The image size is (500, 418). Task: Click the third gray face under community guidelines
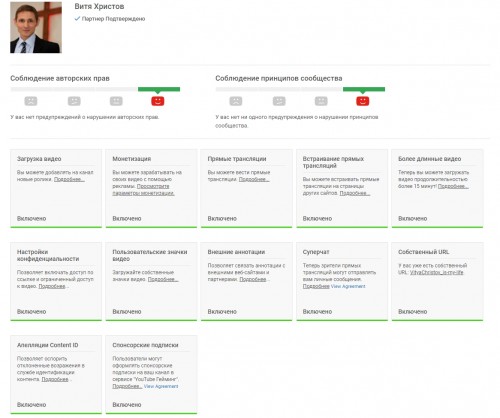[x=321, y=101]
